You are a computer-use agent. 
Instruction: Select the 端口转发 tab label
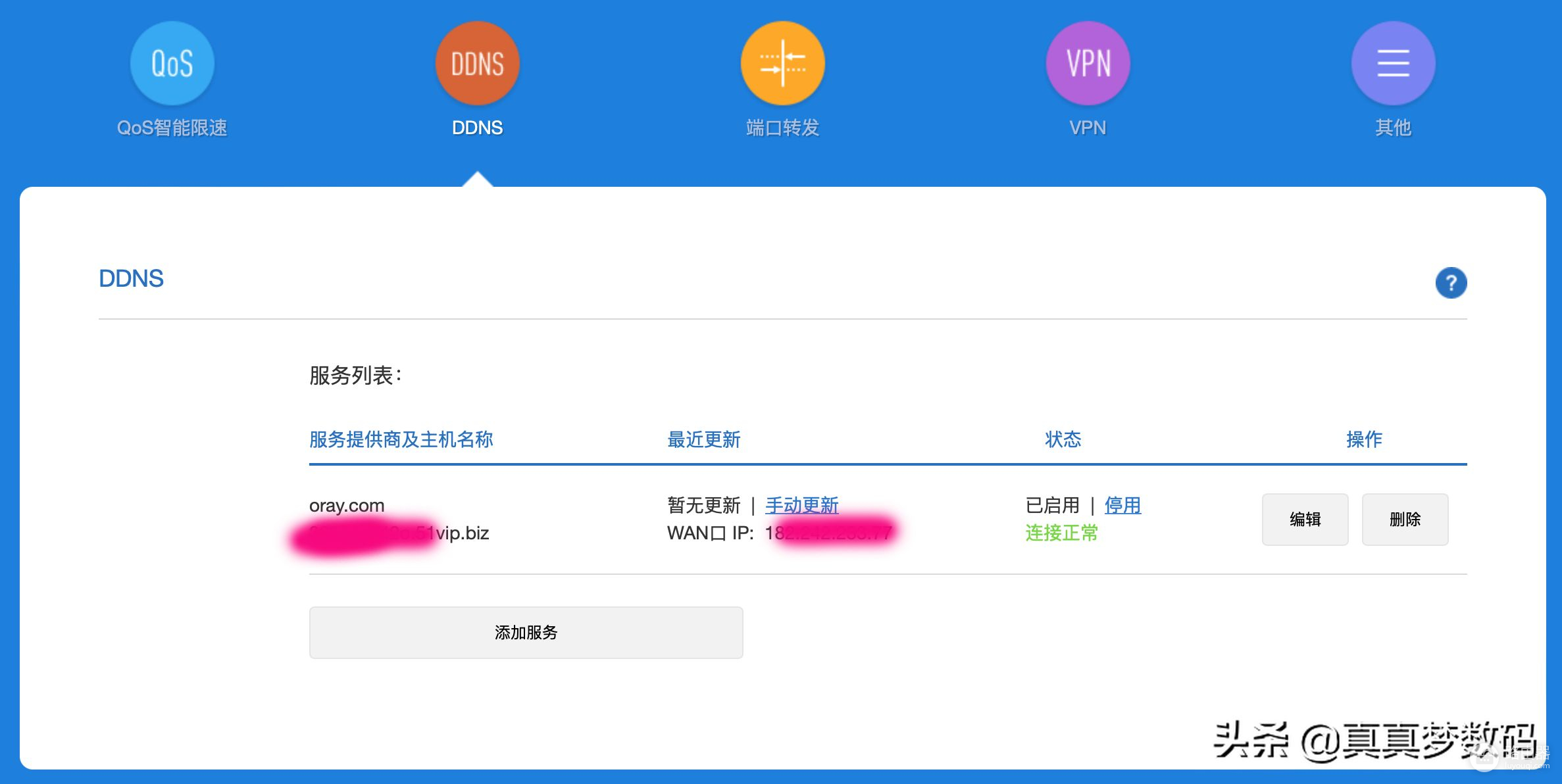click(782, 128)
